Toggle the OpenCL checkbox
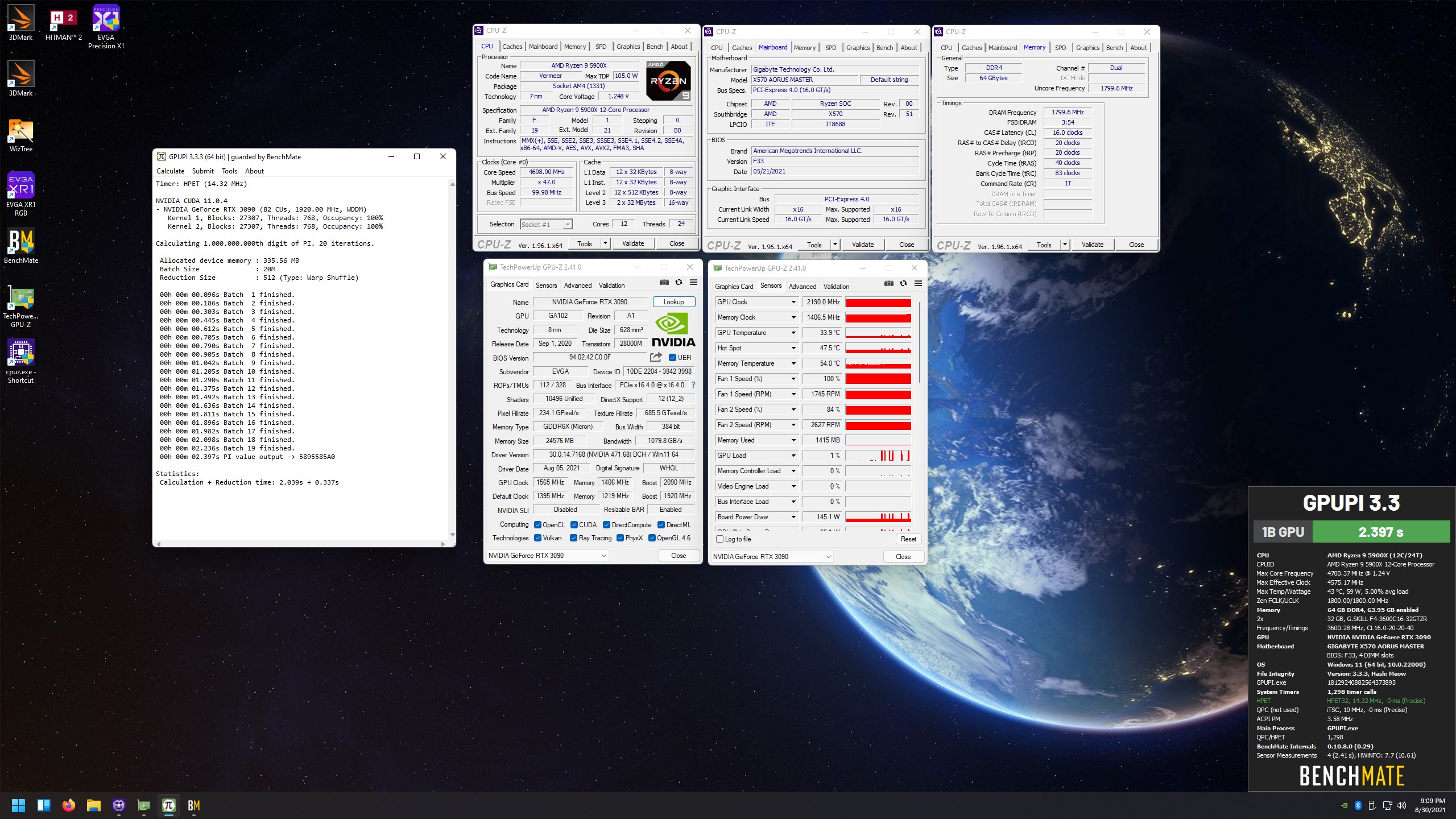This screenshot has width=1456, height=819. coord(537,525)
